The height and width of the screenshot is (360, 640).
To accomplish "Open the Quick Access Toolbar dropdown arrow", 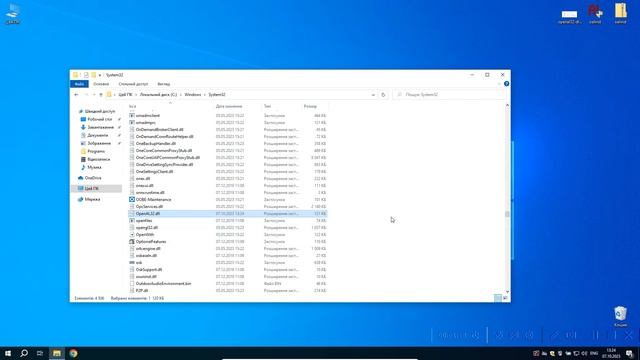I will pyautogui.click(x=100, y=75).
